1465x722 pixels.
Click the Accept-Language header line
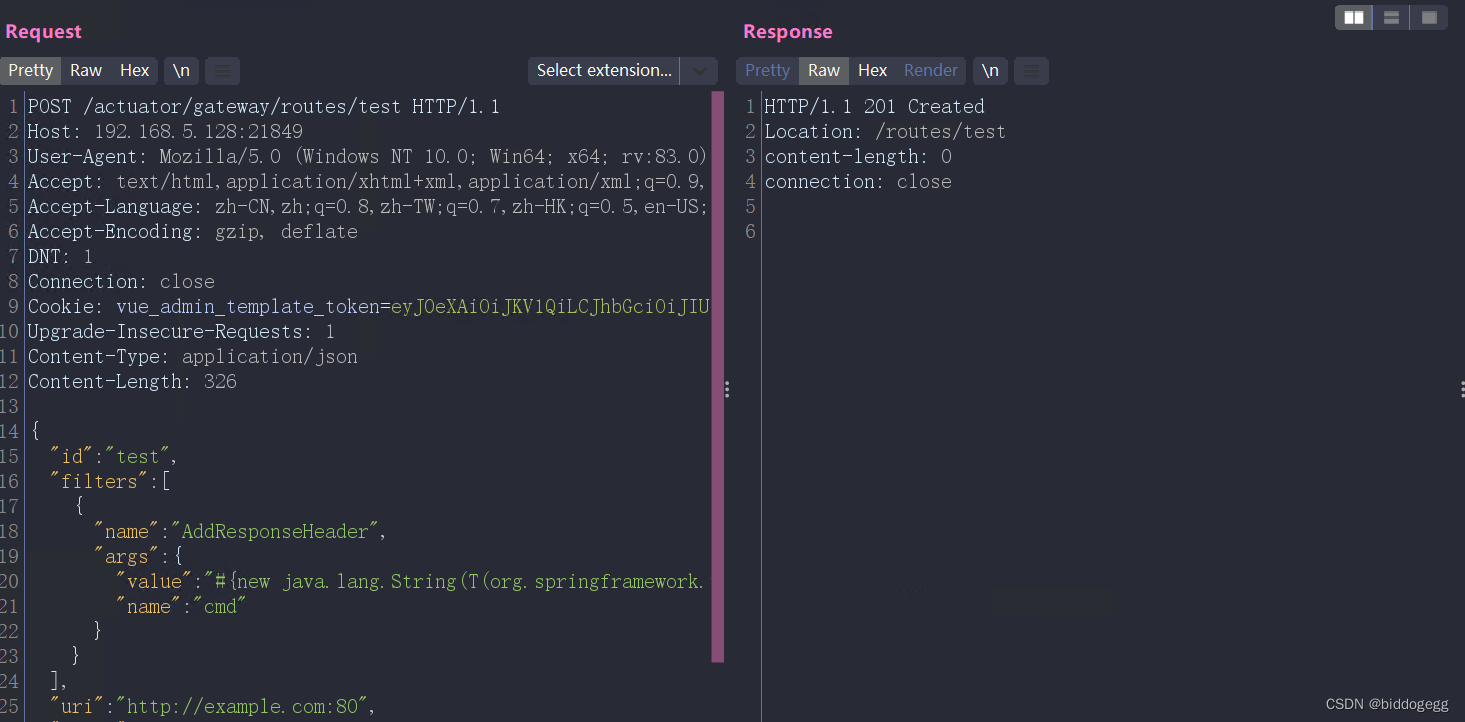click(367, 206)
